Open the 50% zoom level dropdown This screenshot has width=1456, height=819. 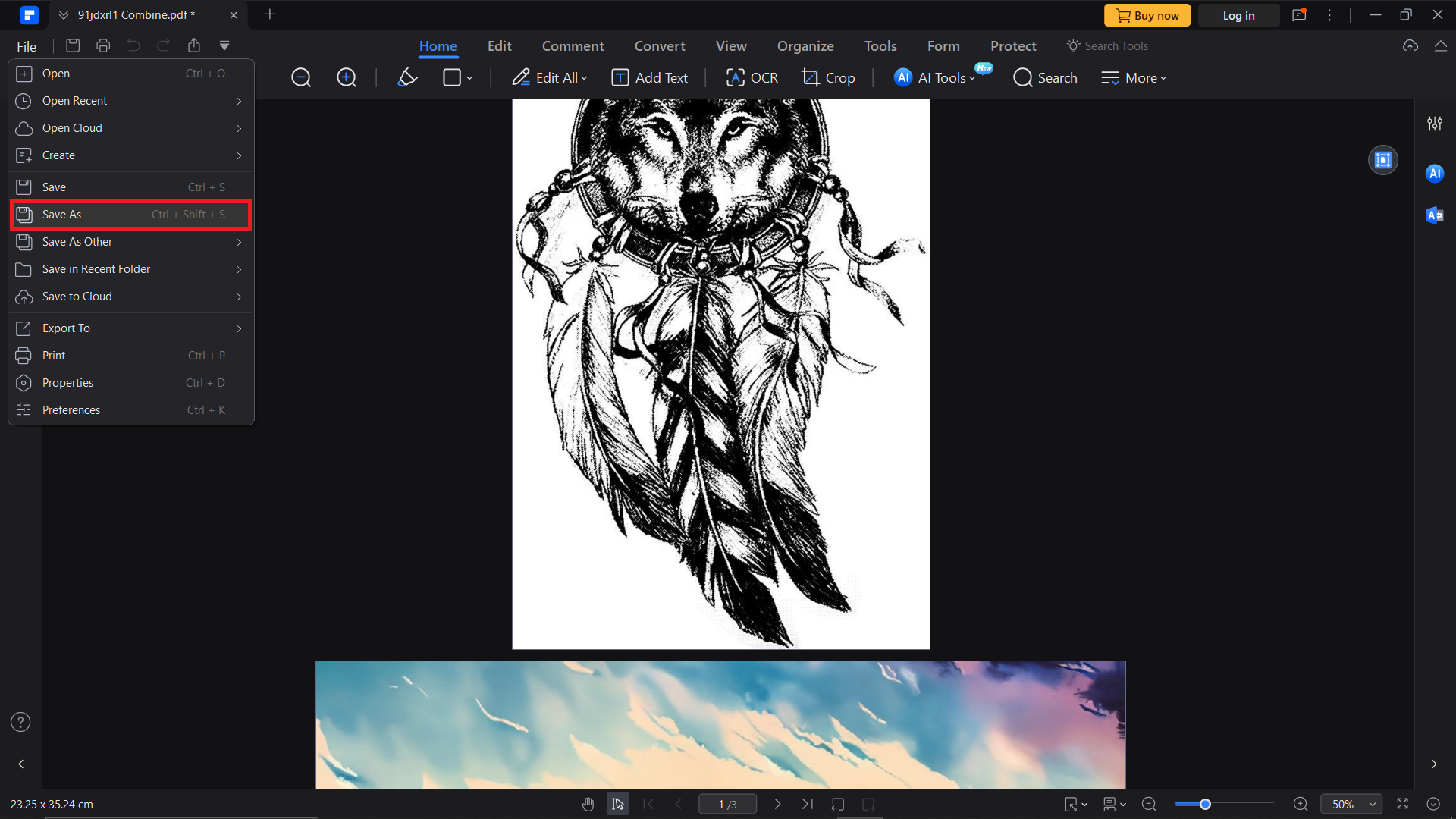pos(1351,804)
